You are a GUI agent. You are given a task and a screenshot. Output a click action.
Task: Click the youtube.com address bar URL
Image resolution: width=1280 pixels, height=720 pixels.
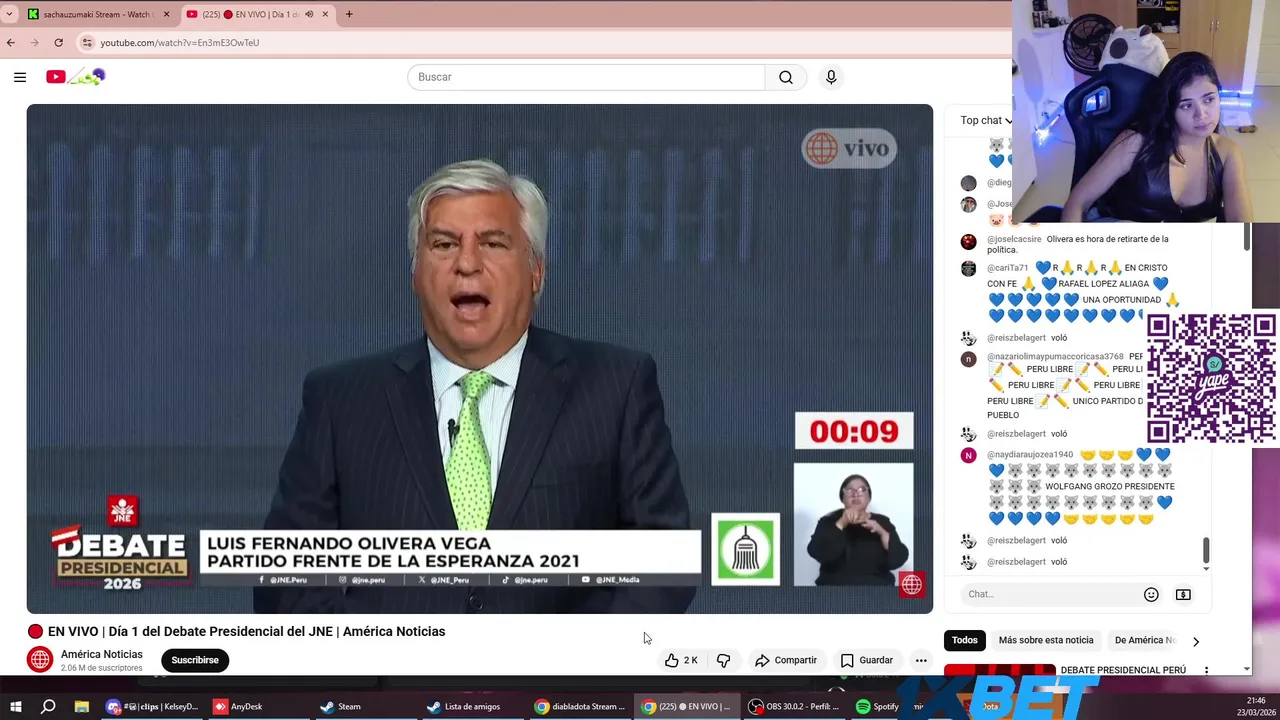(180, 43)
